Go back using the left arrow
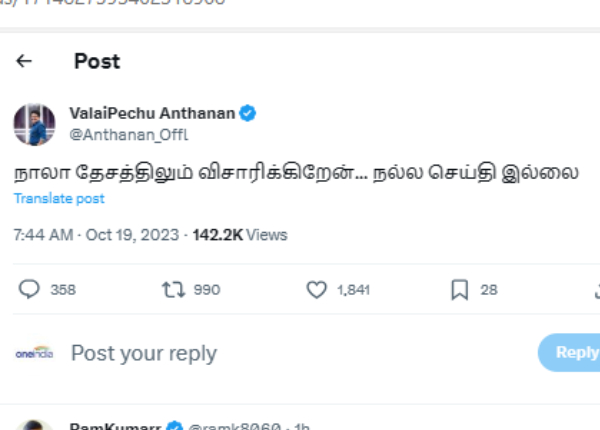The height and width of the screenshot is (430, 600). point(24,61)
